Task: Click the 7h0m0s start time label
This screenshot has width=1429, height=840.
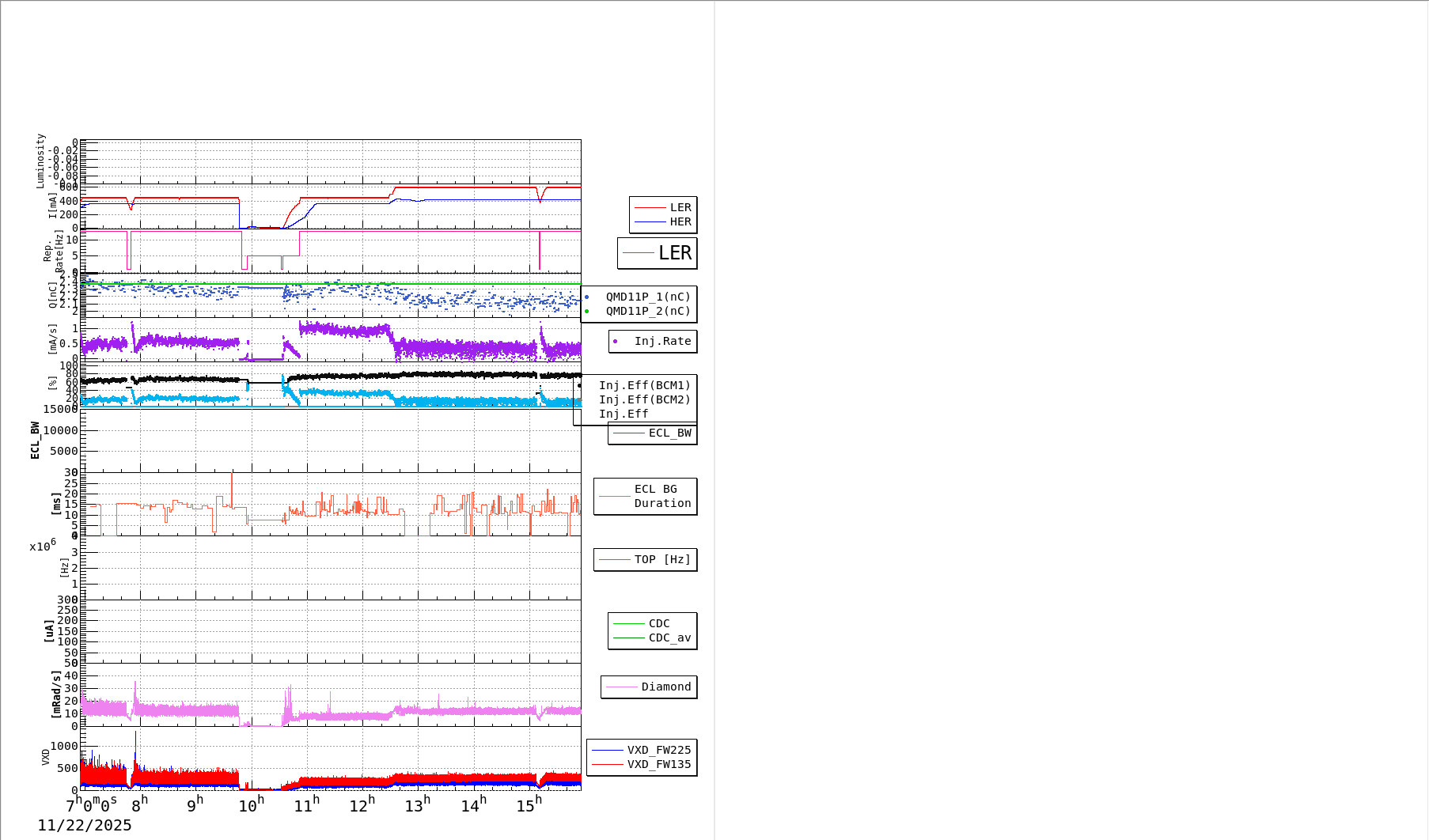Action: (x=92, y=805)
